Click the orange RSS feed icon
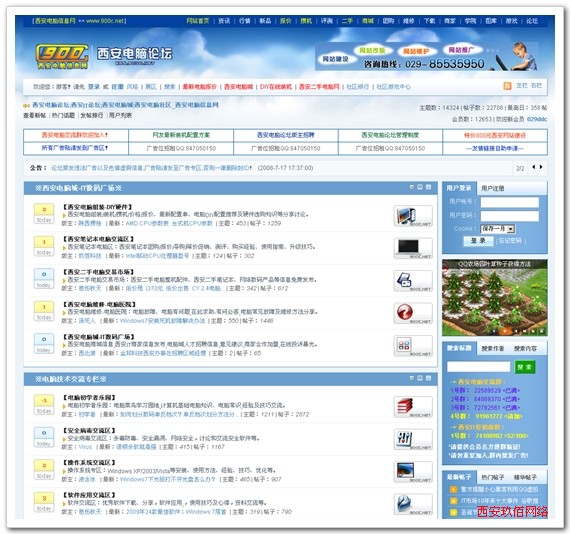Image resolution: width=570 pixels, height=534 pixels. tap(507, 86)
